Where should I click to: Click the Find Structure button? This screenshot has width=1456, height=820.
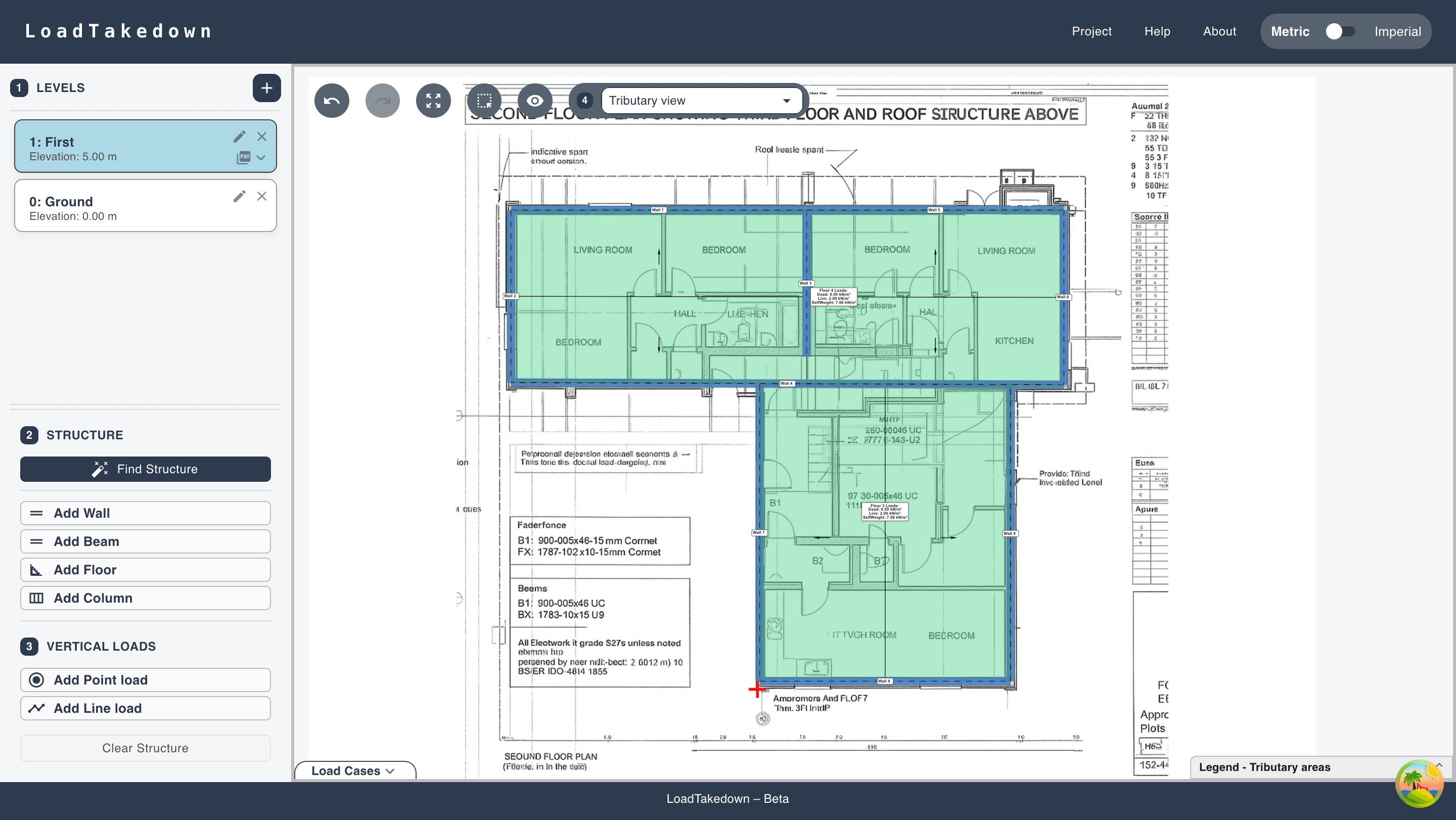145,469
